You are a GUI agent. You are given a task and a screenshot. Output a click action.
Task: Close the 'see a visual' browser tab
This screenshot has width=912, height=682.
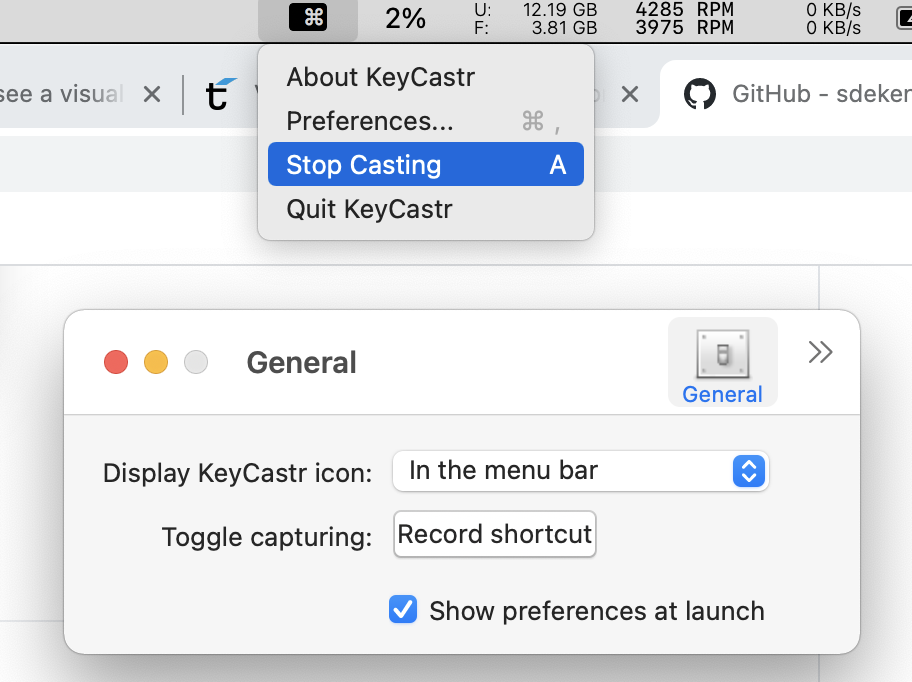152,94
